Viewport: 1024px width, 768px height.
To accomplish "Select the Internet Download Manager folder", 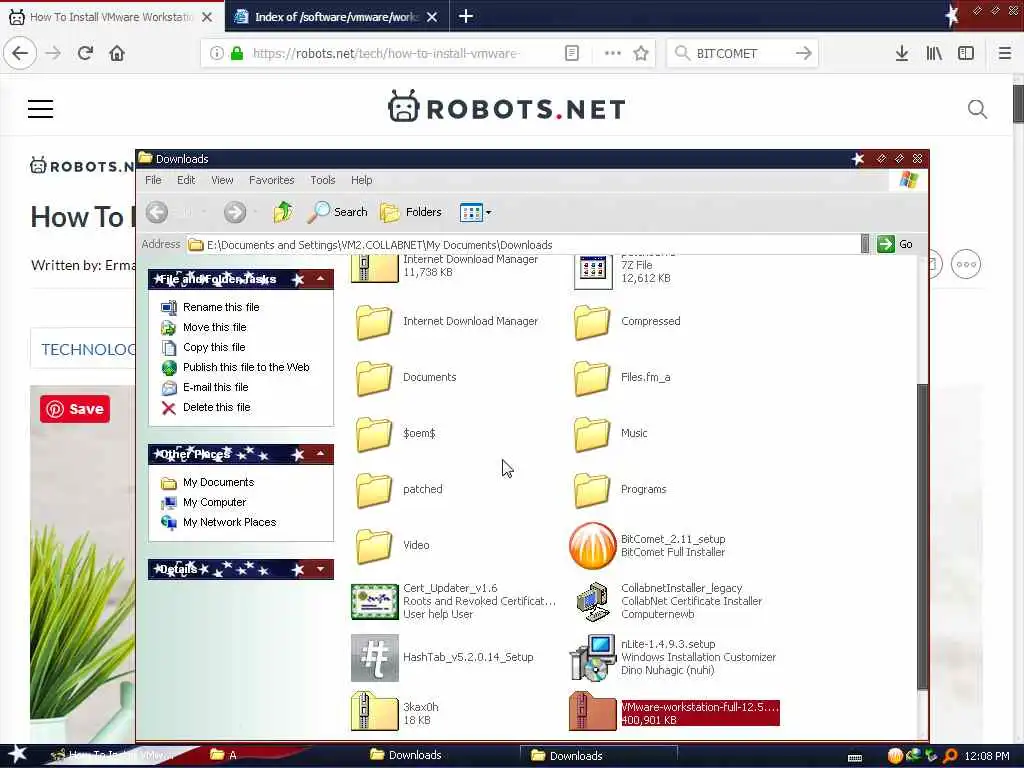I will tap(447, 322).
